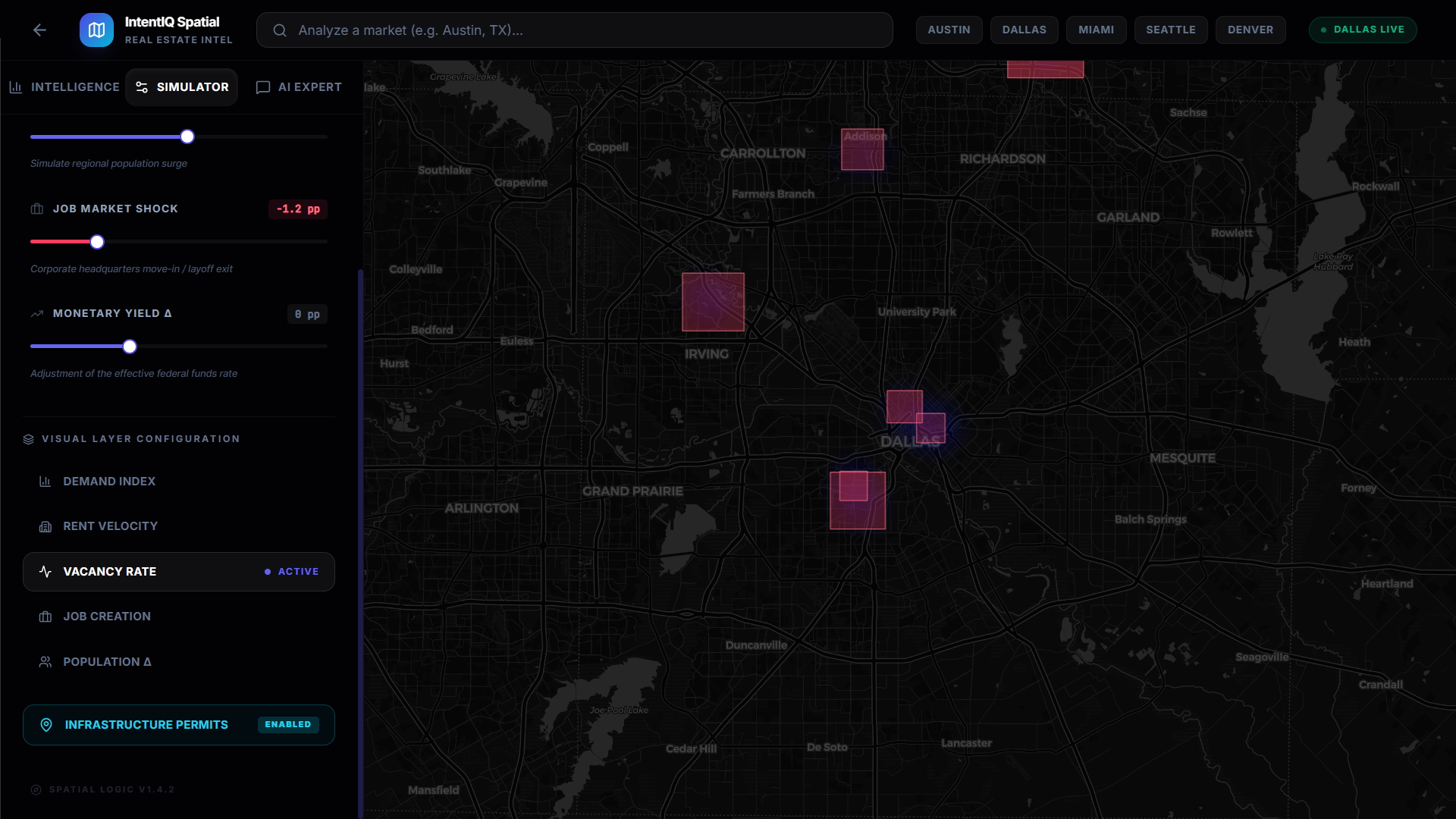1456x819 pixels.
Task: Click the back arrow icon
Action: point(39,30)
